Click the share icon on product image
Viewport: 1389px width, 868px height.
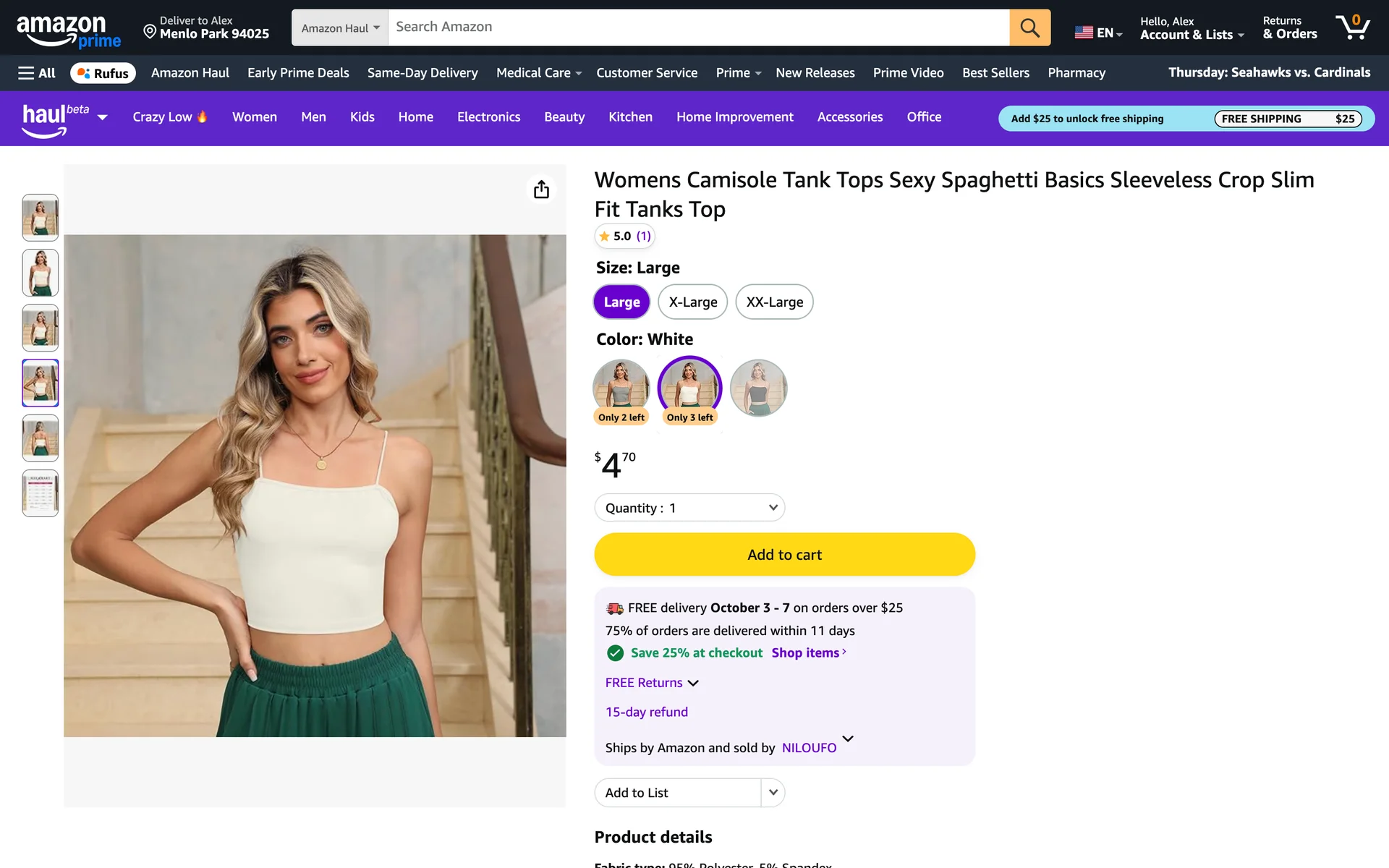pos(541,190)
